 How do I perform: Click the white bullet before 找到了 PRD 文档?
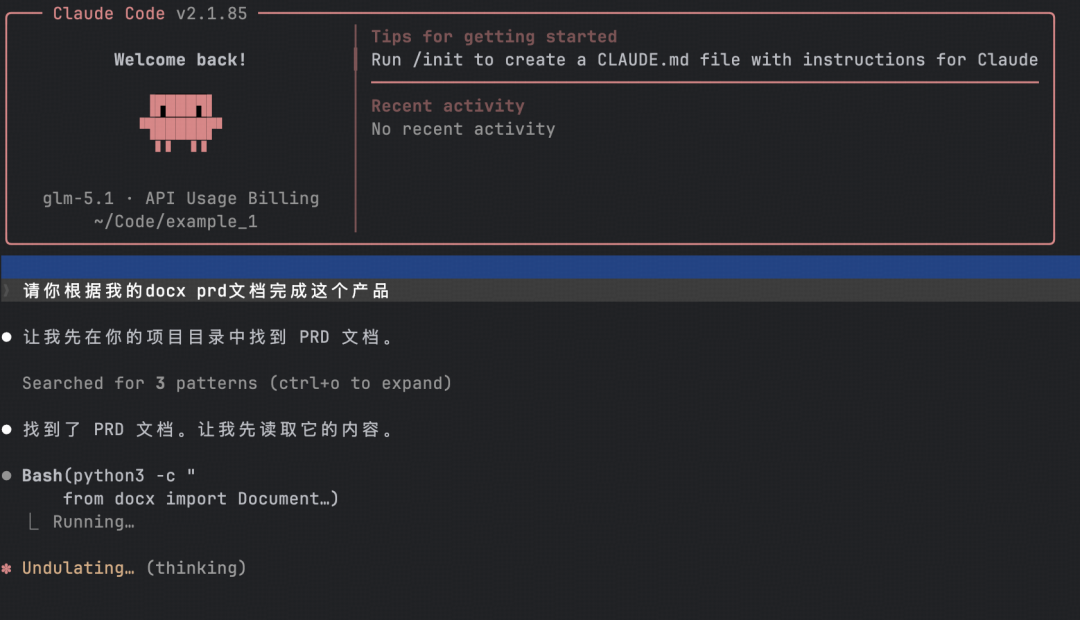coord(7,430)
